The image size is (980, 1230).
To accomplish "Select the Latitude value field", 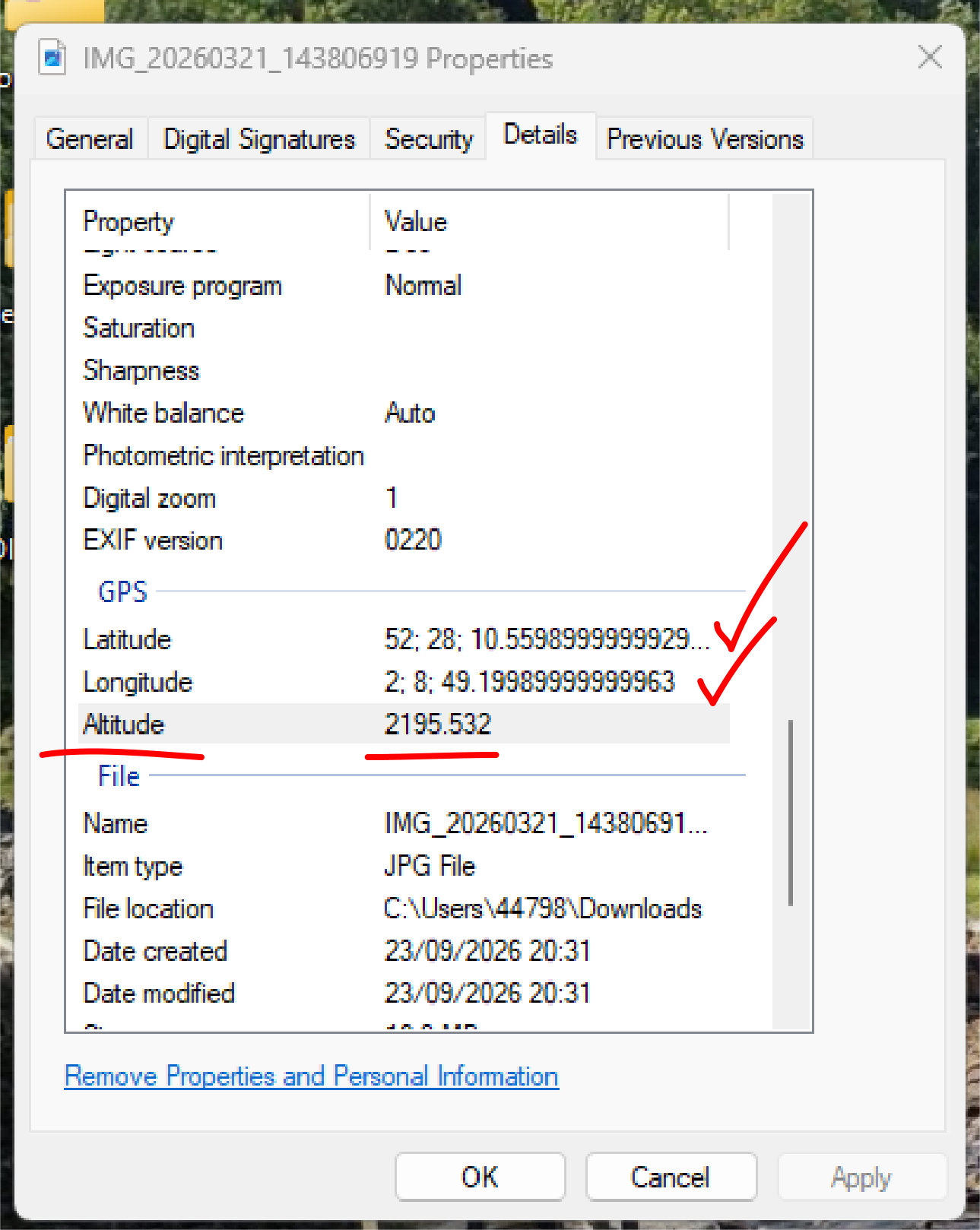I will pyautogui.click(x=547, y=639).
